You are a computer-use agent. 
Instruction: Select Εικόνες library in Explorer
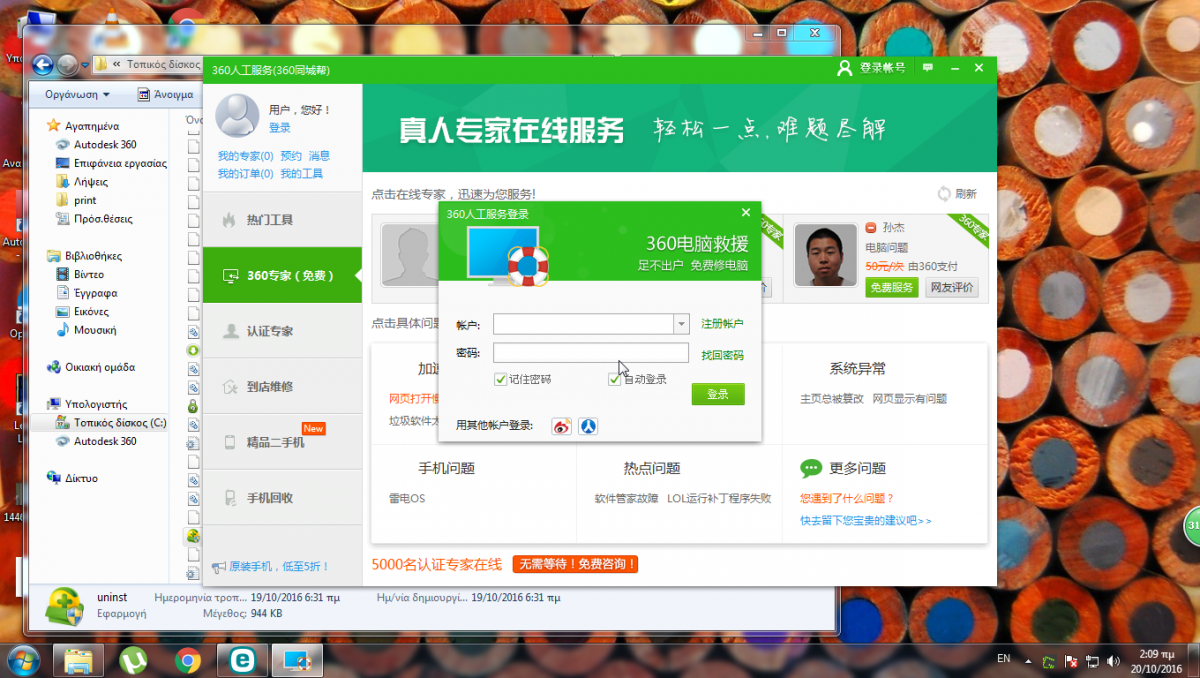[83, 312]
